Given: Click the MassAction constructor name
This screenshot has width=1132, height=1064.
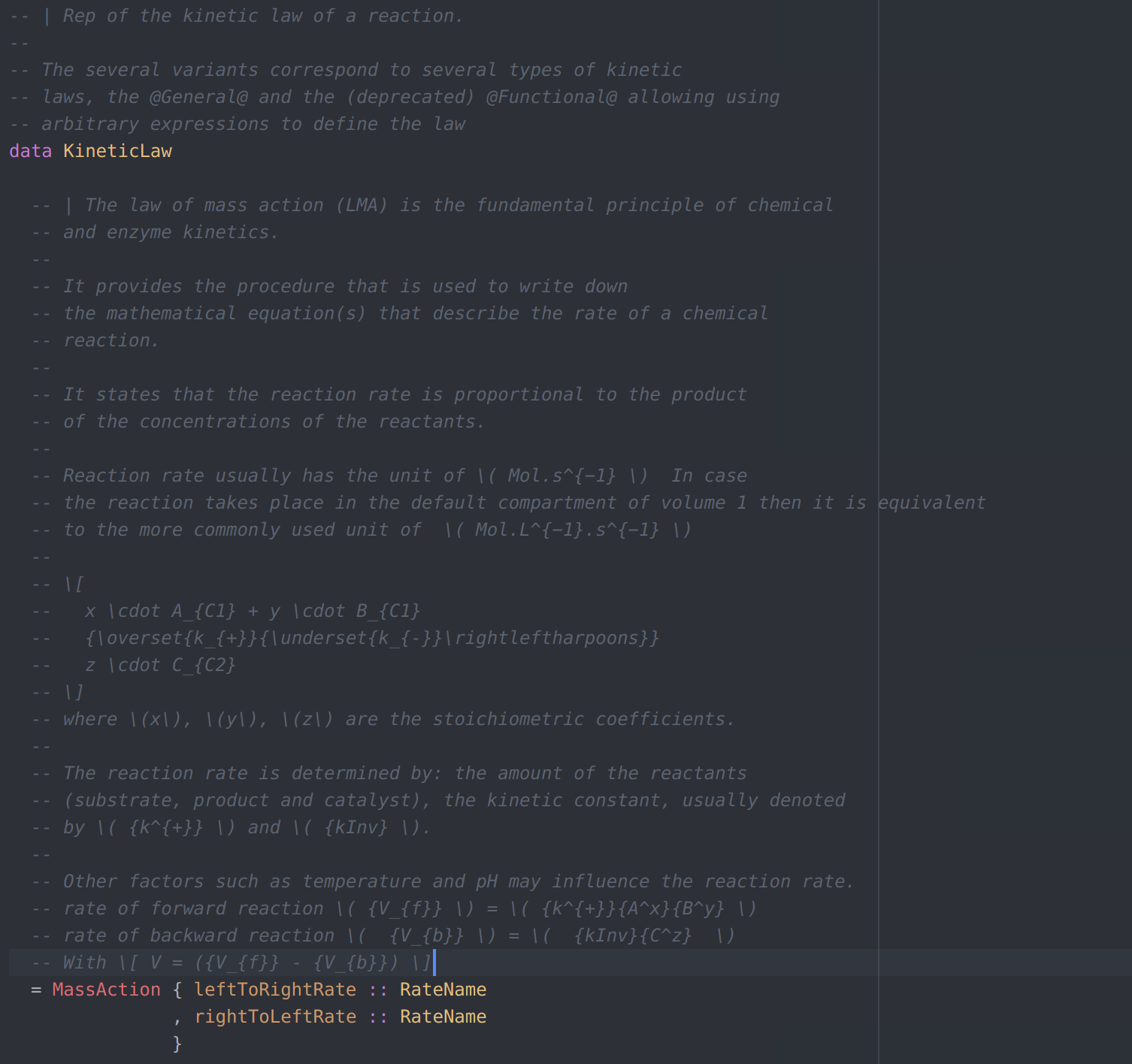Looking at the screenshot, I should [106, 990].
